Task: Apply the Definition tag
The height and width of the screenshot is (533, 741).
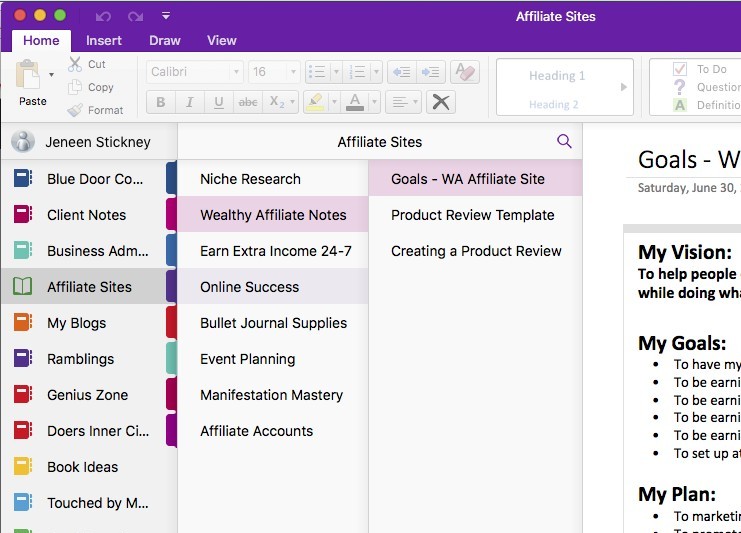Action: pos(707,105)
